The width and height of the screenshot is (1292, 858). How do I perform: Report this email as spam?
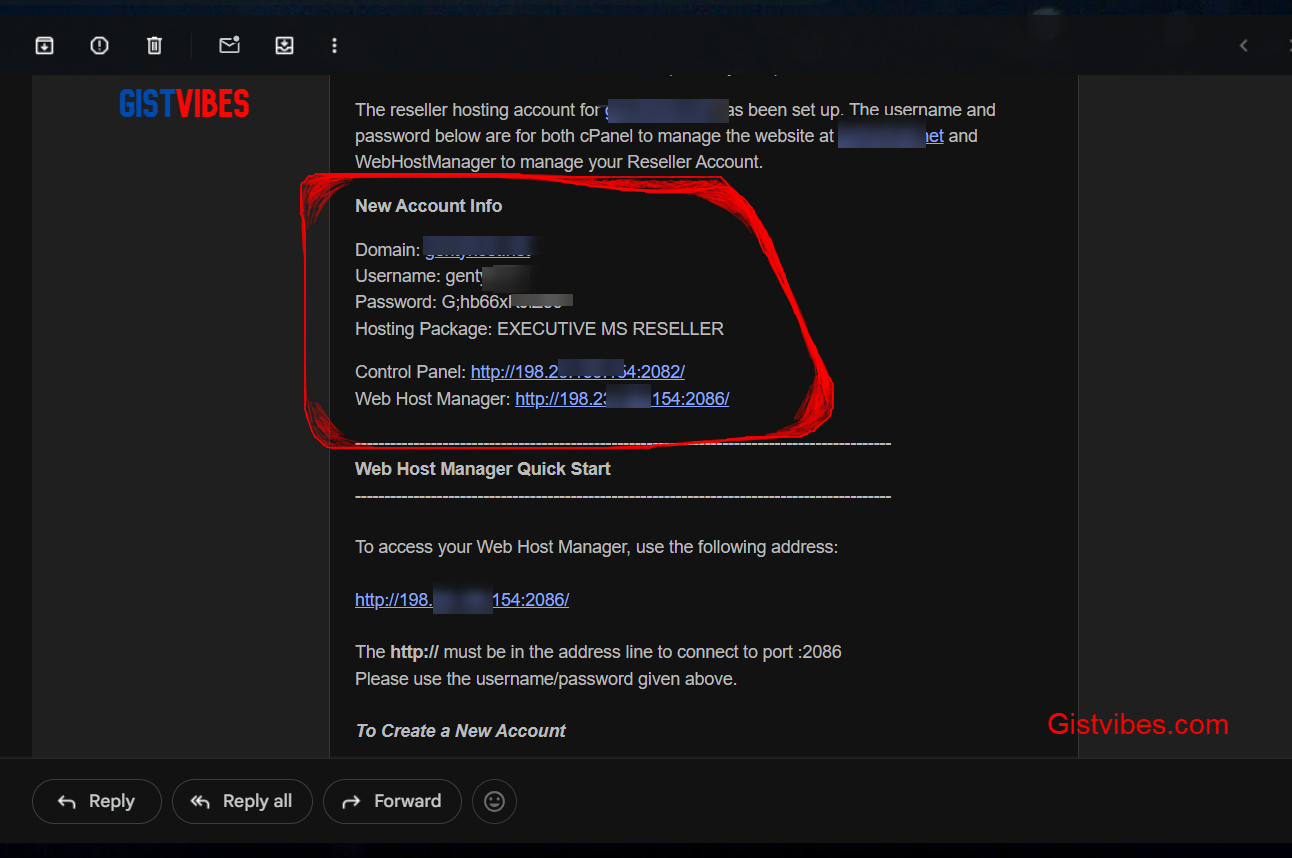tap(99, 45)
